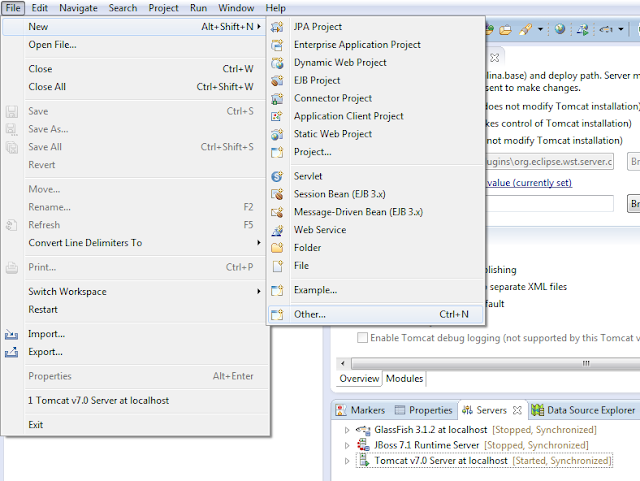
Task: Click the Open Task folder toolbar icon
Action: pos(505,30)
